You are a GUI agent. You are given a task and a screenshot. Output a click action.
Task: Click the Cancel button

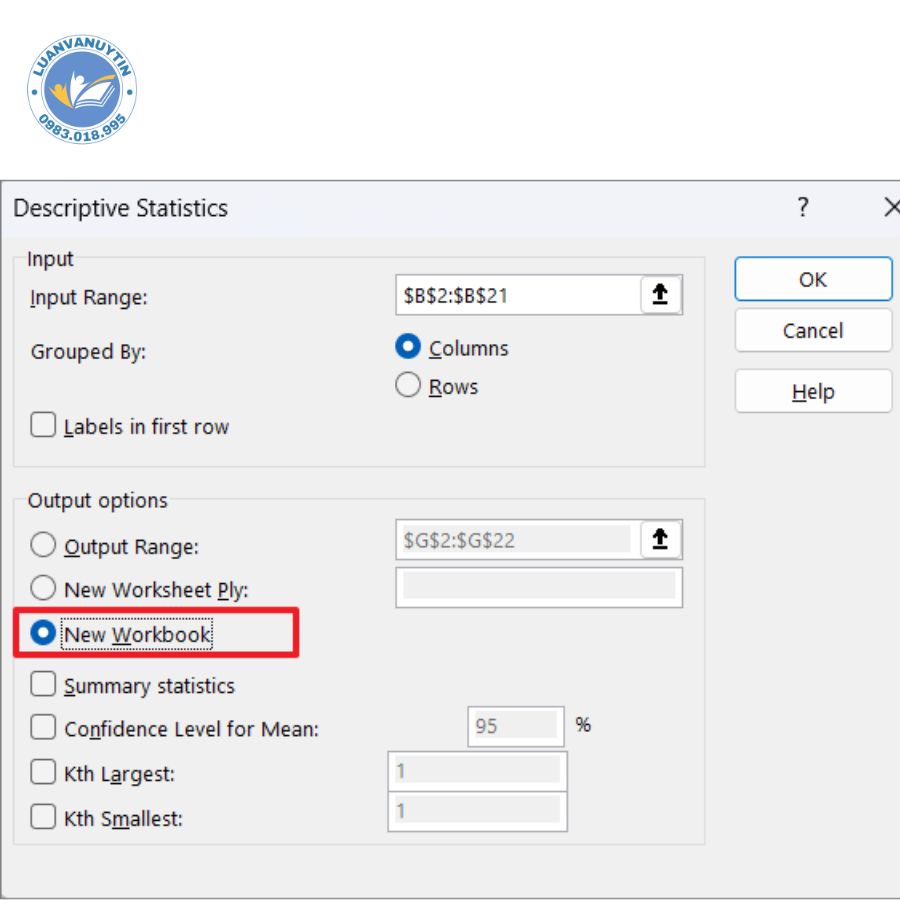click(x=812, y=331)
